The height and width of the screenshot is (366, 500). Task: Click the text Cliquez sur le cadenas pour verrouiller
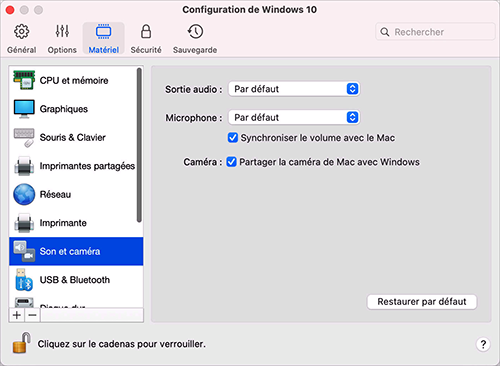tap(122, 344)
